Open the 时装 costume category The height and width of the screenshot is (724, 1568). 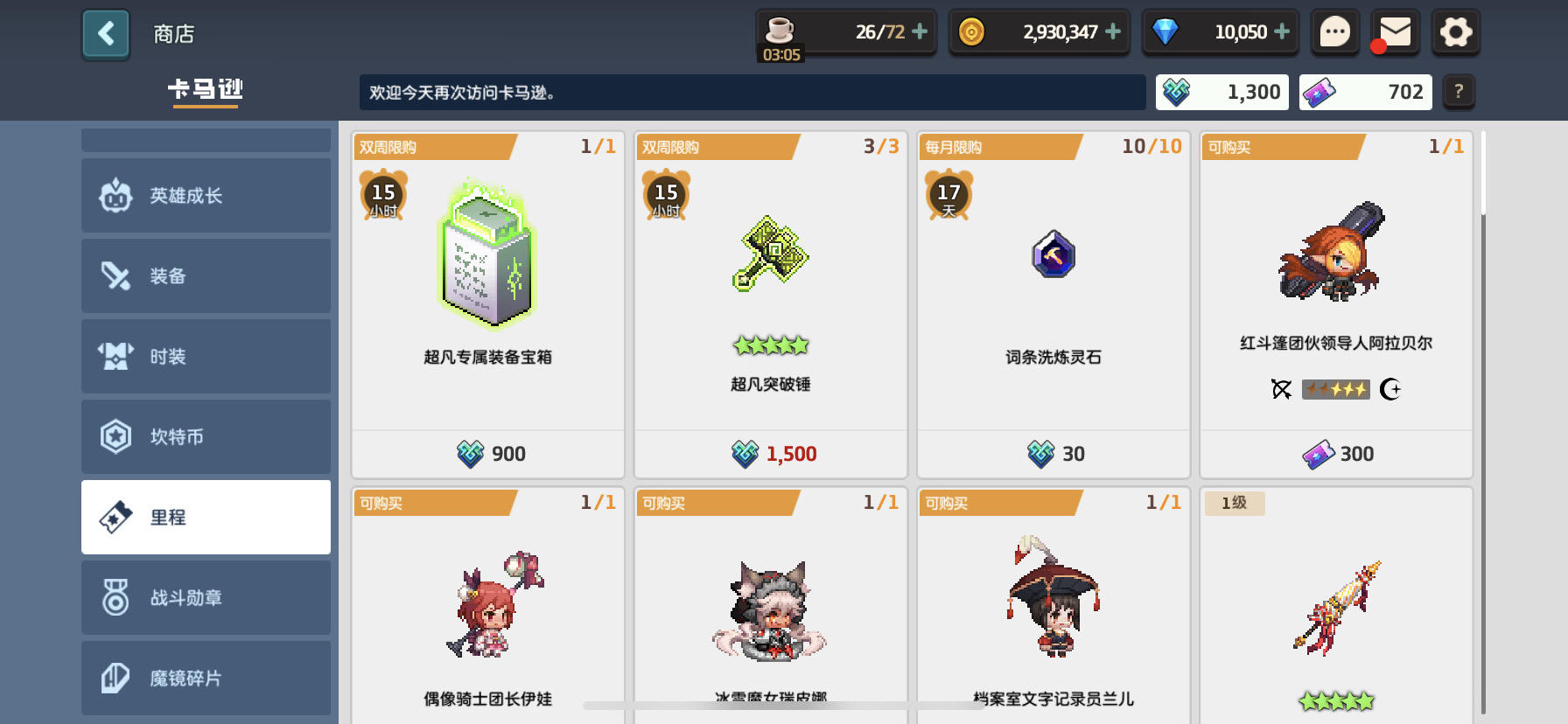tap(206, 356)
